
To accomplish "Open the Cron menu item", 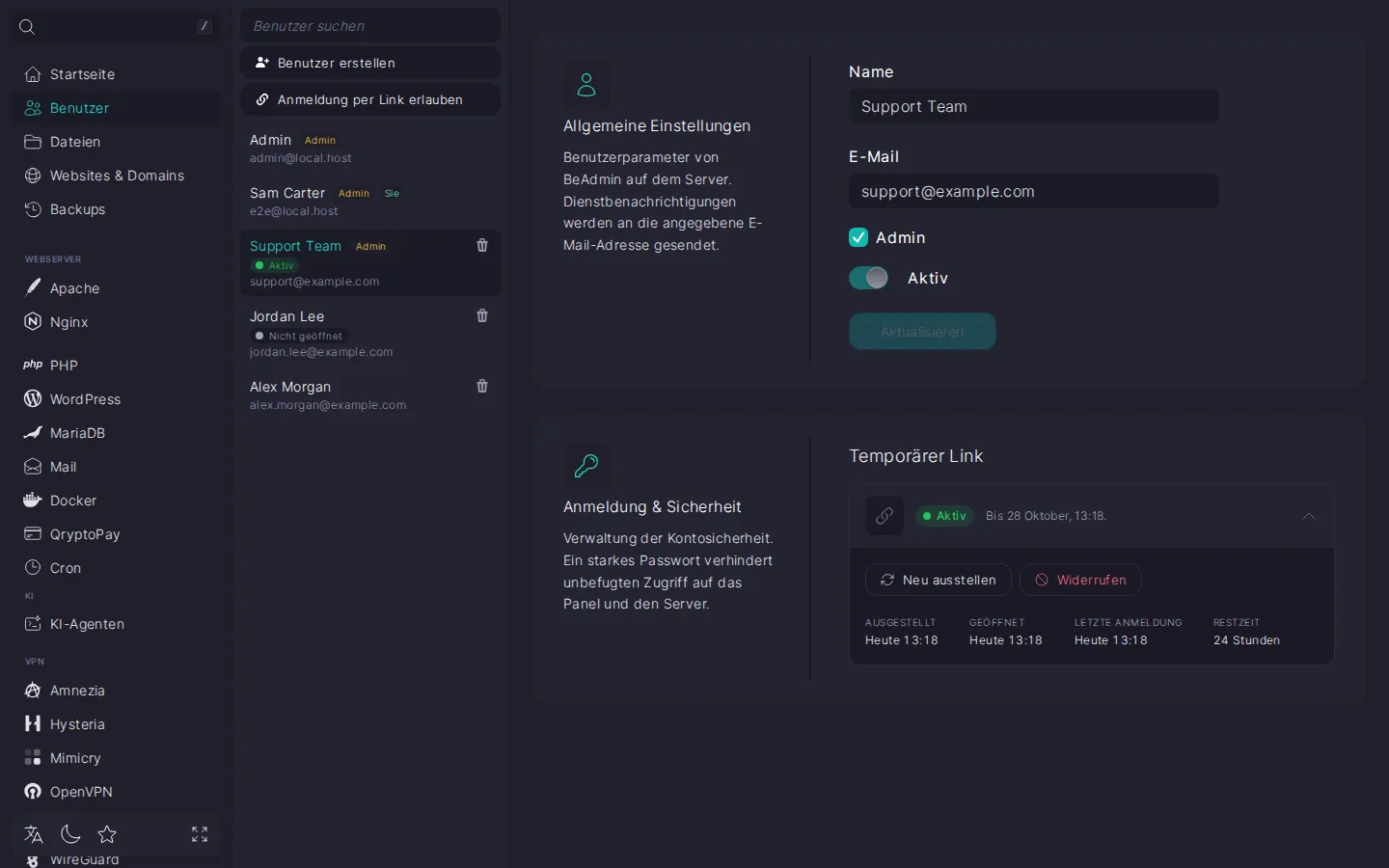I will coord(116,568).
